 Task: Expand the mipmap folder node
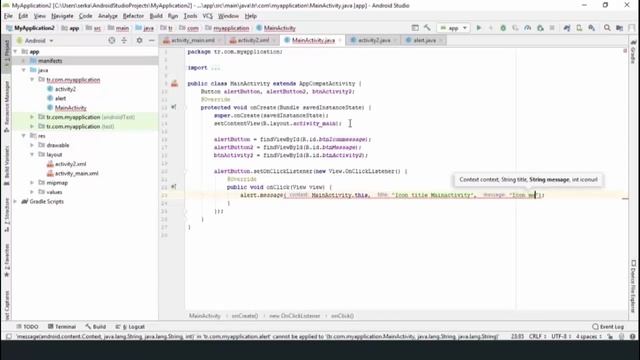click(x=32, y=183)
